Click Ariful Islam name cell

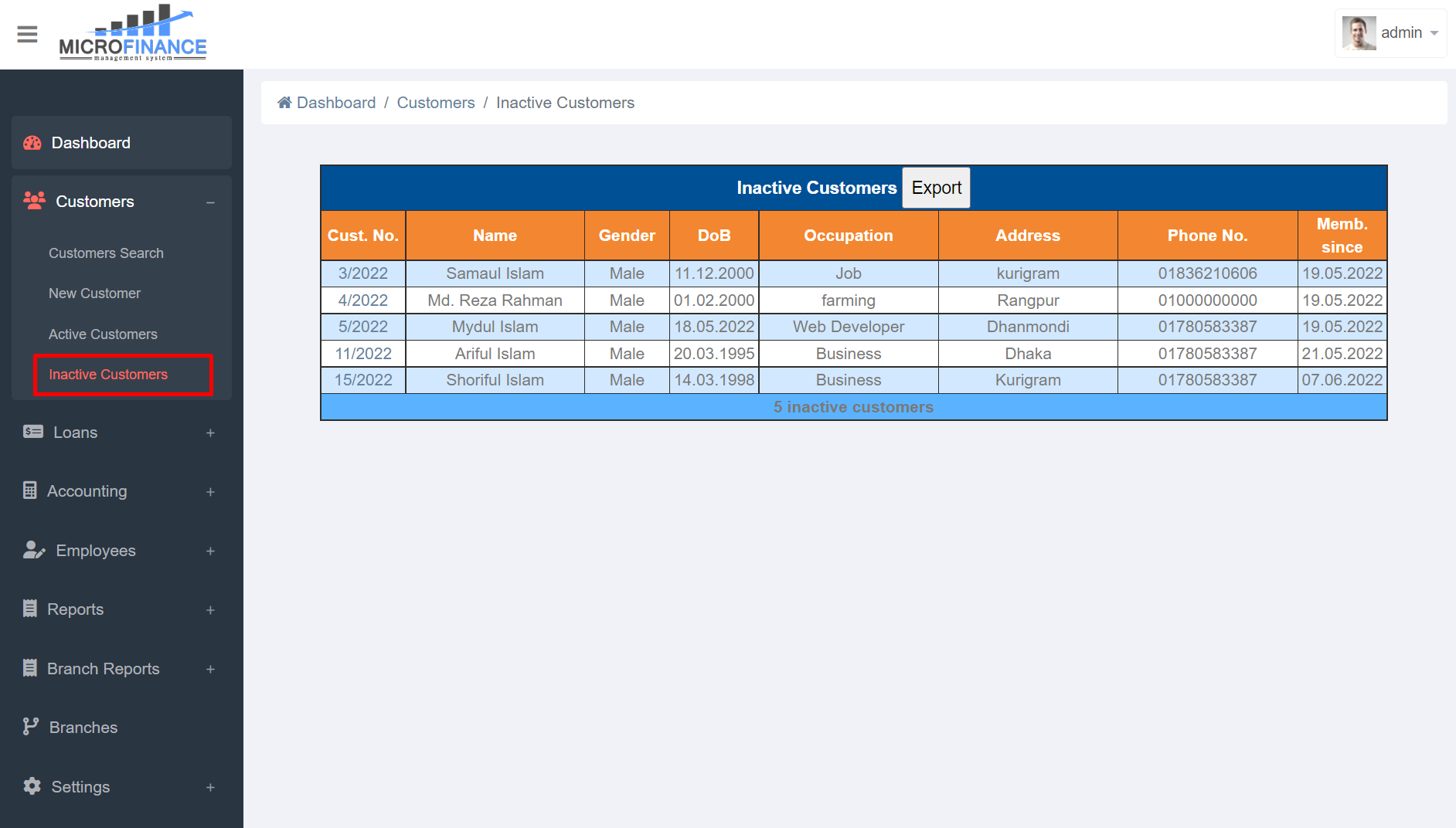(x=495, y=354)
